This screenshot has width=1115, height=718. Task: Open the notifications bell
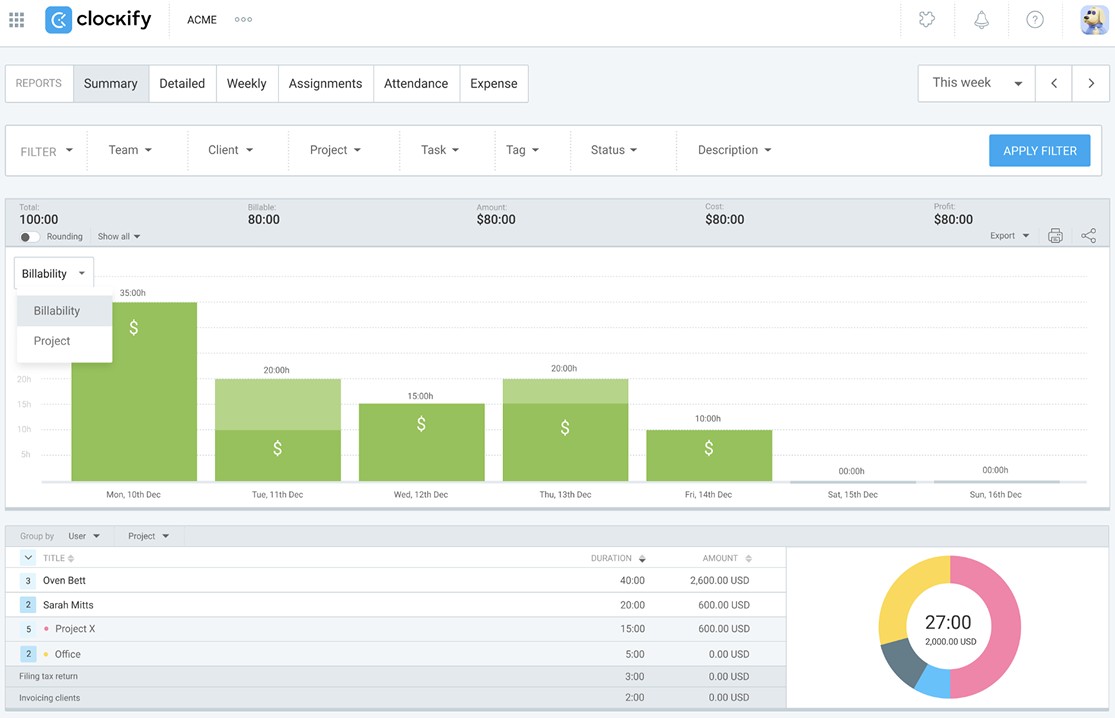981,20
